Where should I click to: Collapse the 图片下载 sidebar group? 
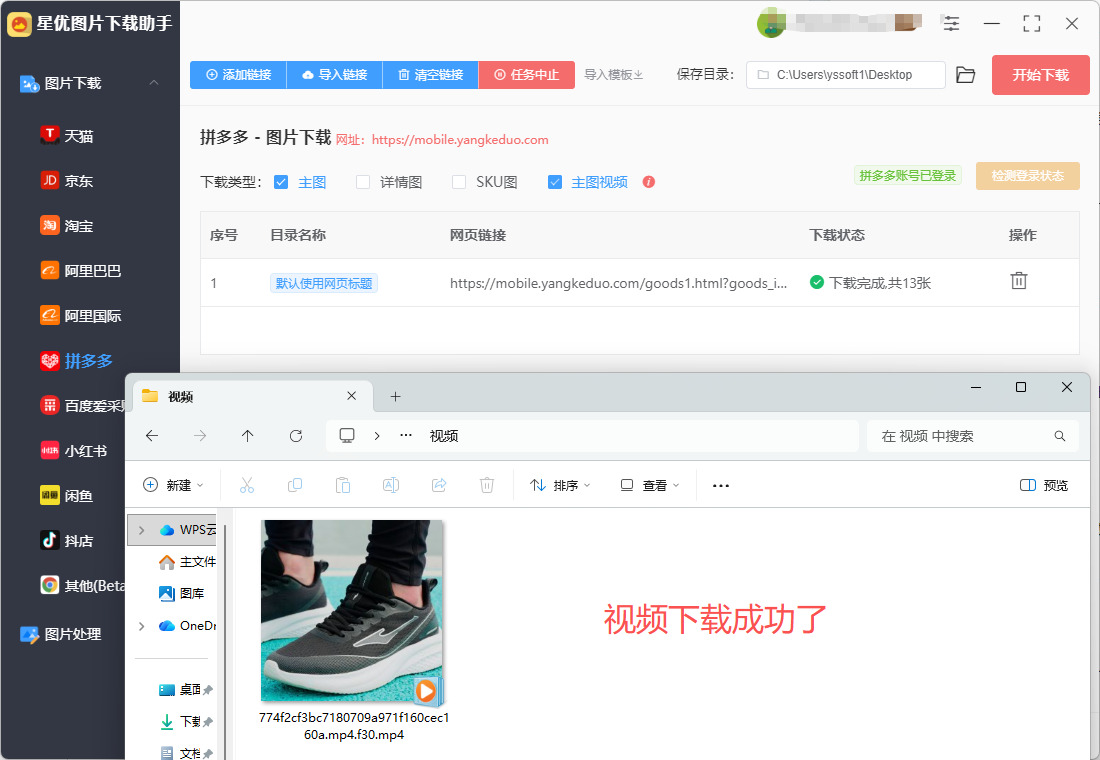pos(154,83)
